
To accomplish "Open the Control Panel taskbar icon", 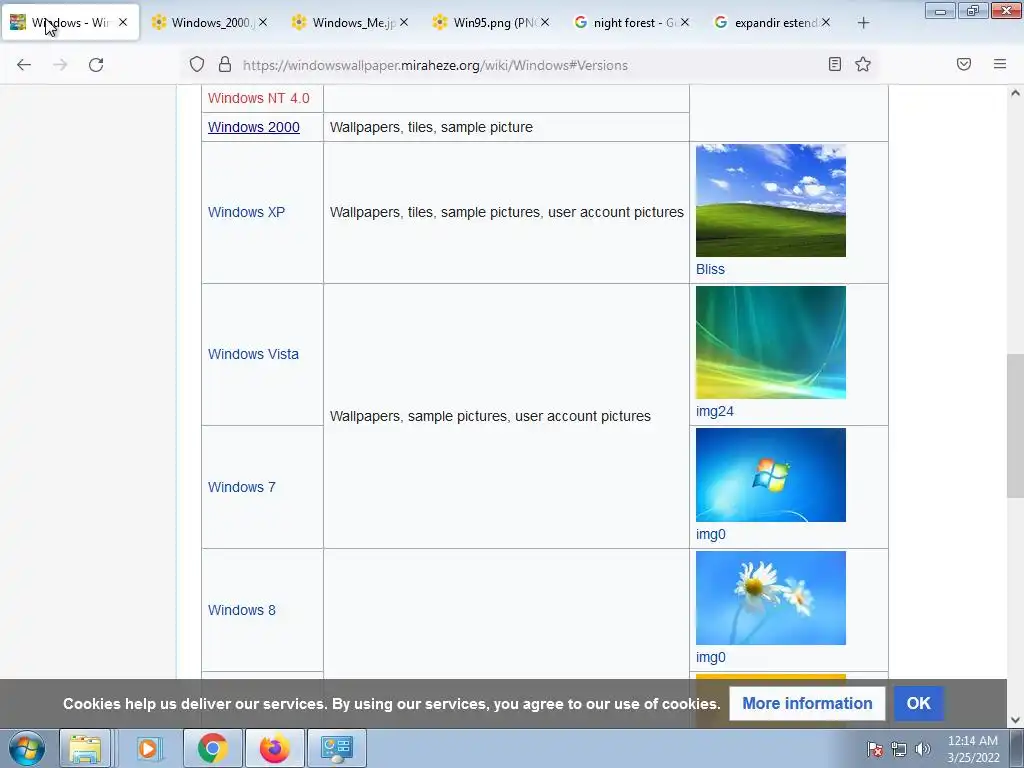I will point(336,748).
